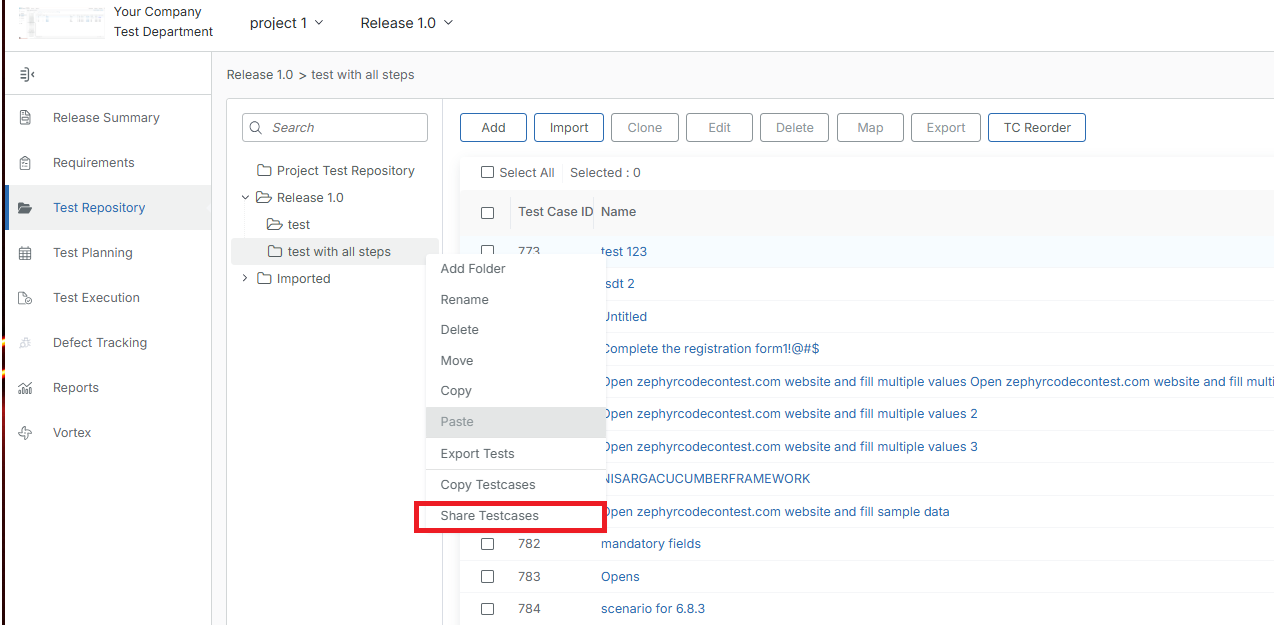The image size is (1274, 625).
Task: Click the Requirements clipboard icon
Action: (x=26, y=163)
